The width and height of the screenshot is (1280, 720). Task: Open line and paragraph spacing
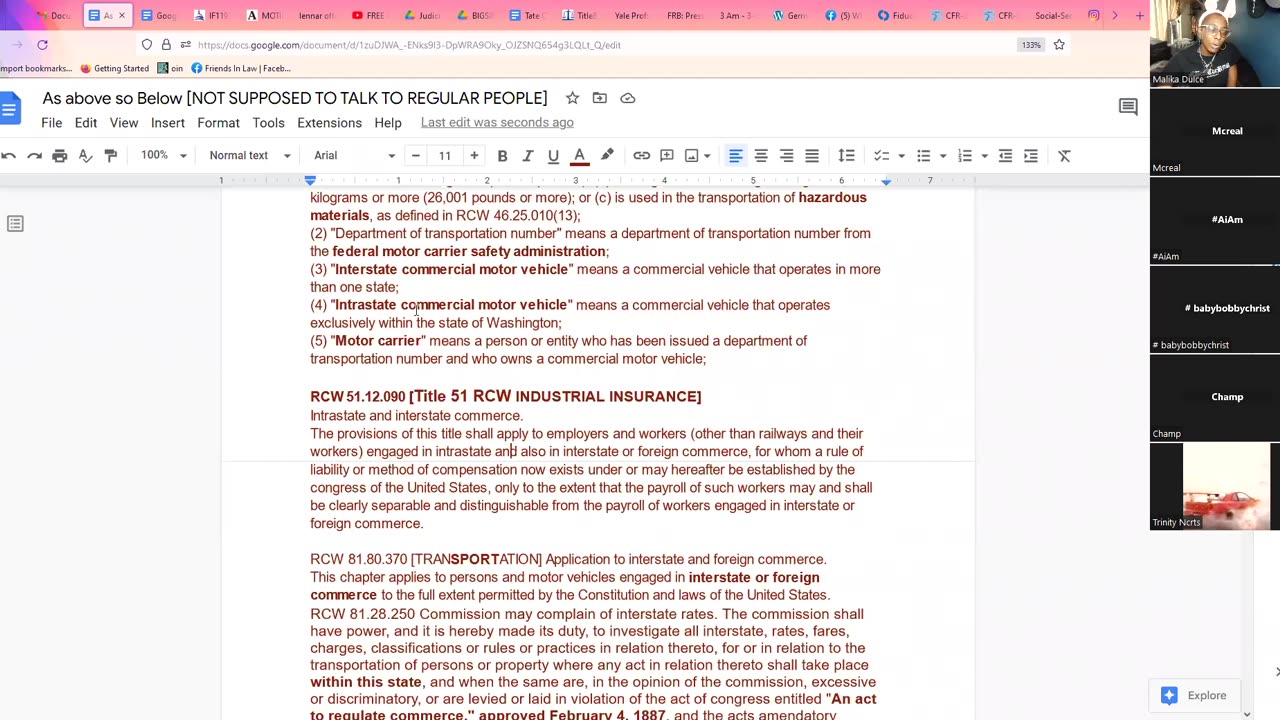coord(846,155)
